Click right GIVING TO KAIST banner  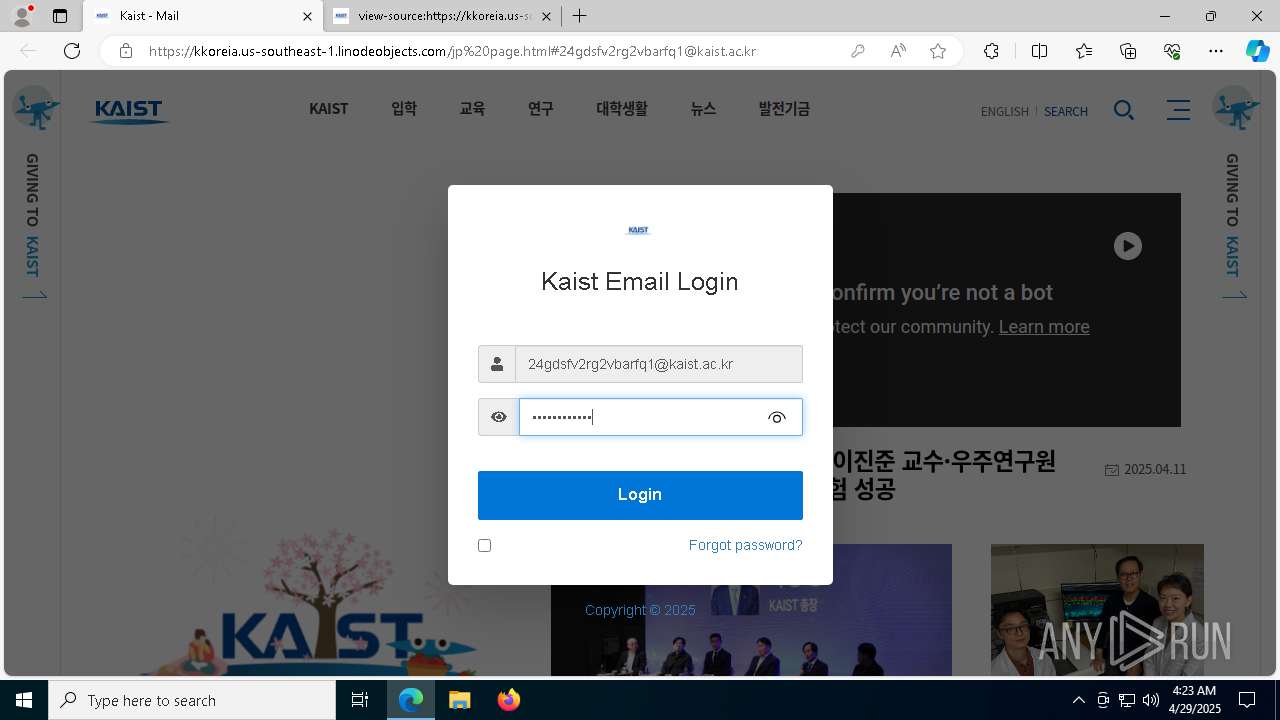click(1233, 226)
